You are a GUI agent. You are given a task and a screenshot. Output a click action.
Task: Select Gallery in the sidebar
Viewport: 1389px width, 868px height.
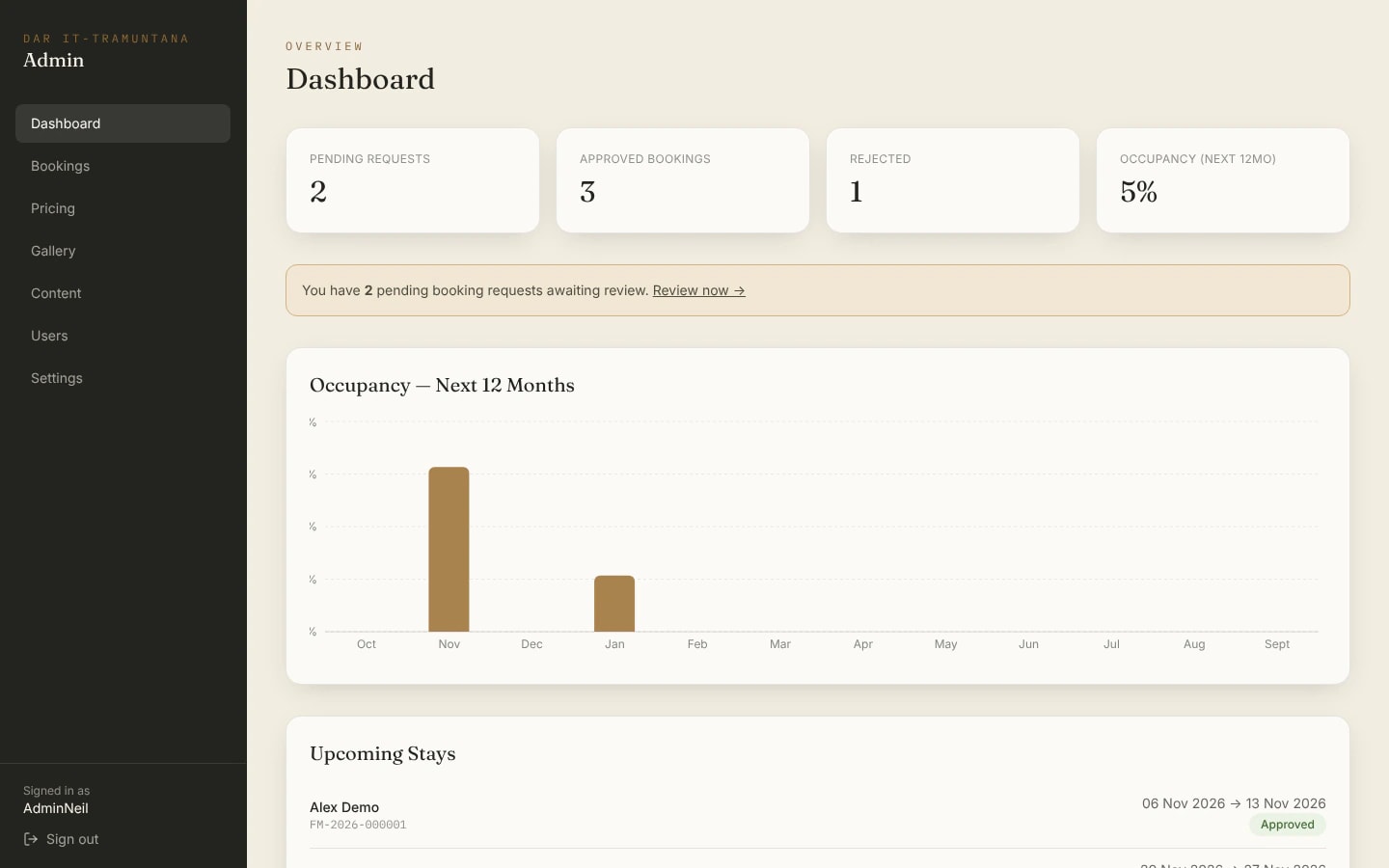coord(123,251)
